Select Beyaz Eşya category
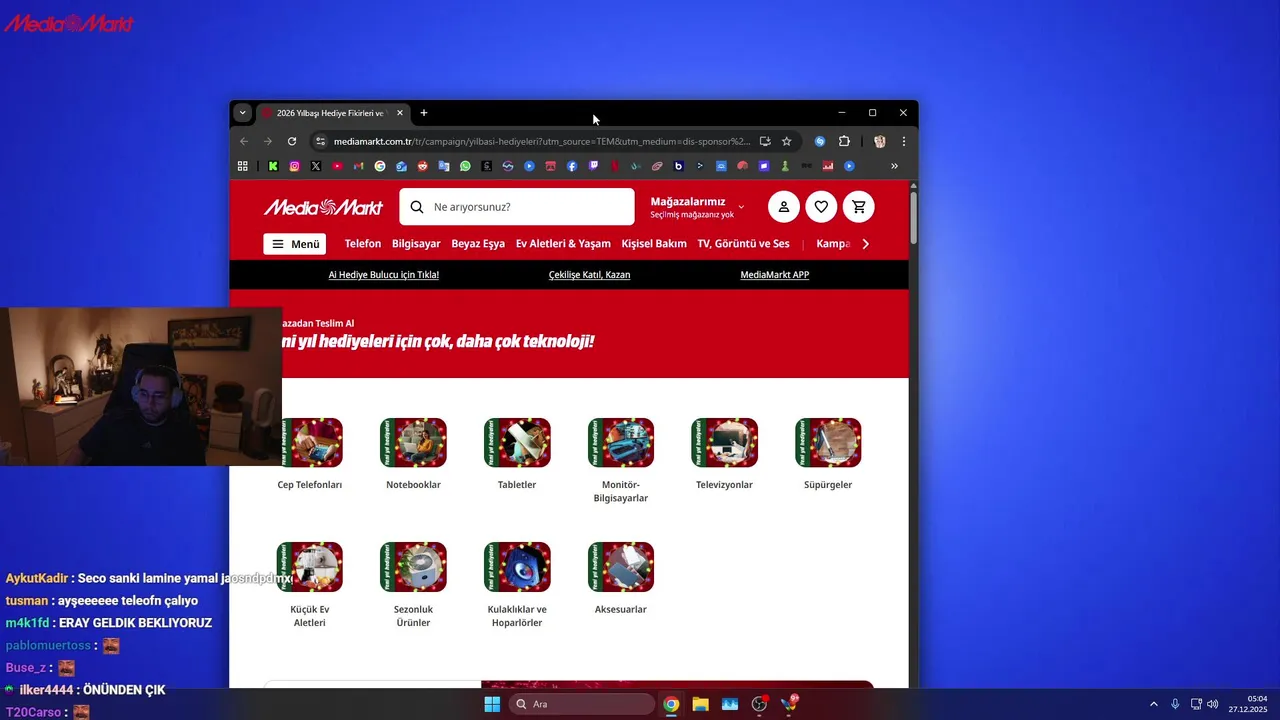The height and width of the screenshot is (720, 1280). tap(478, 244)
